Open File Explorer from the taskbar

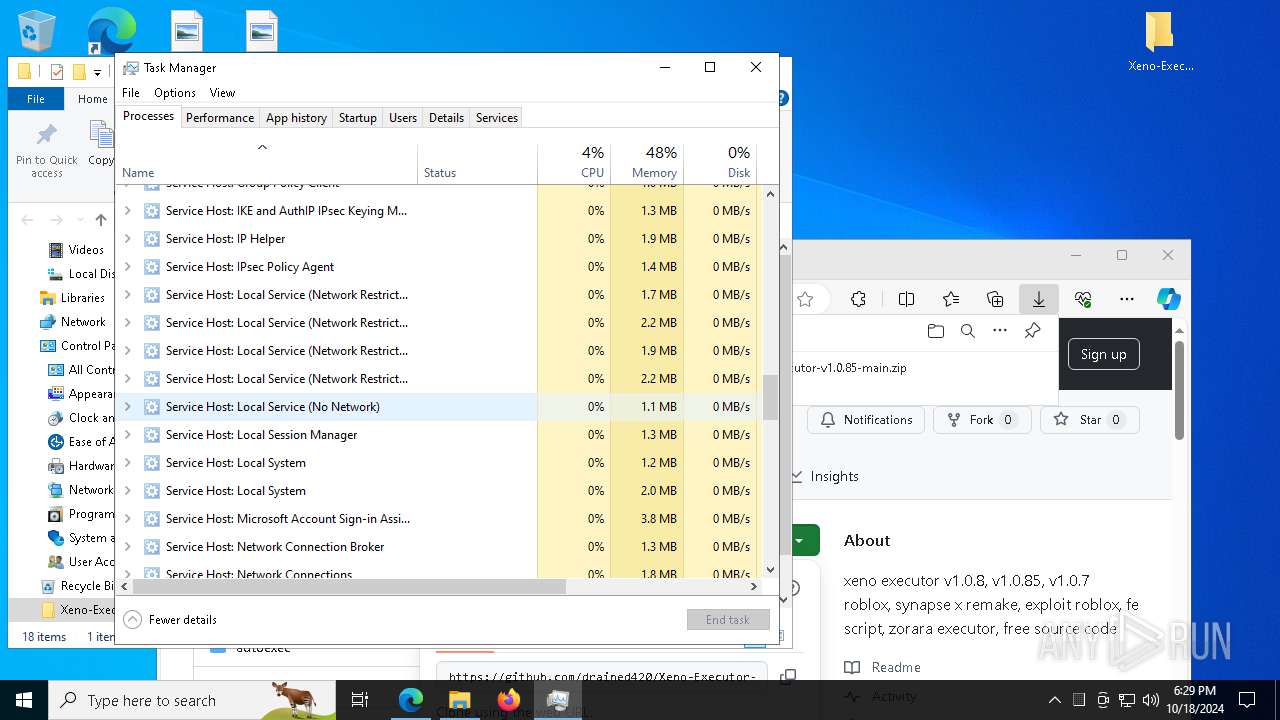(x=459, y=700)
